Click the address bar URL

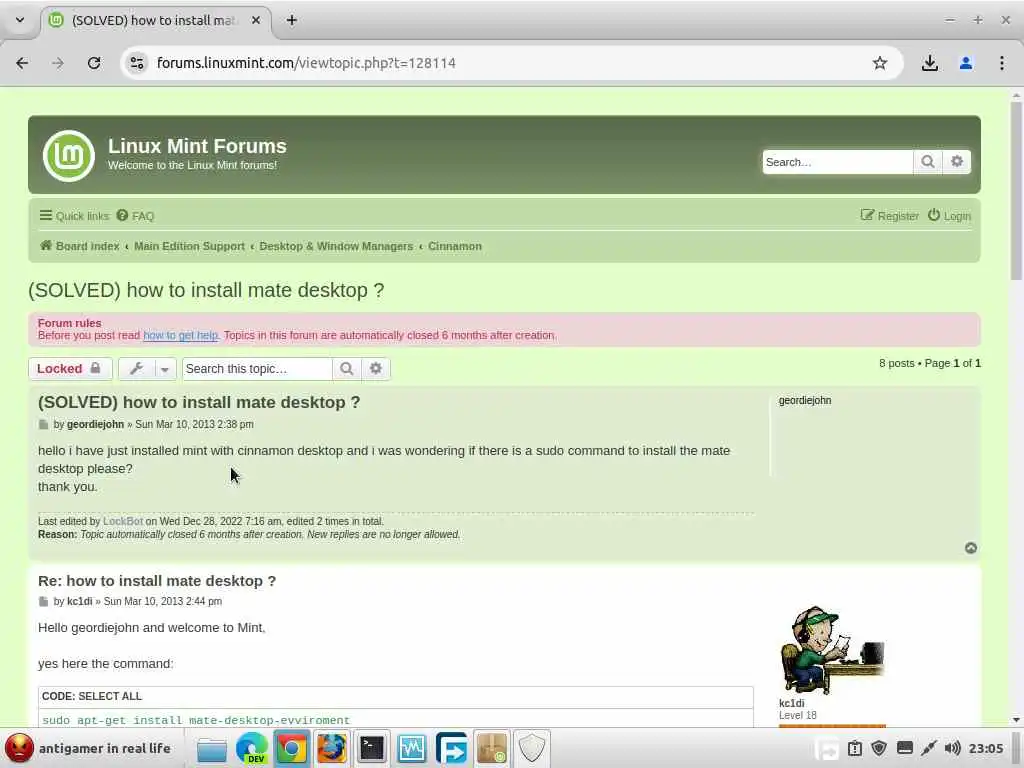[x=306, y=63]
